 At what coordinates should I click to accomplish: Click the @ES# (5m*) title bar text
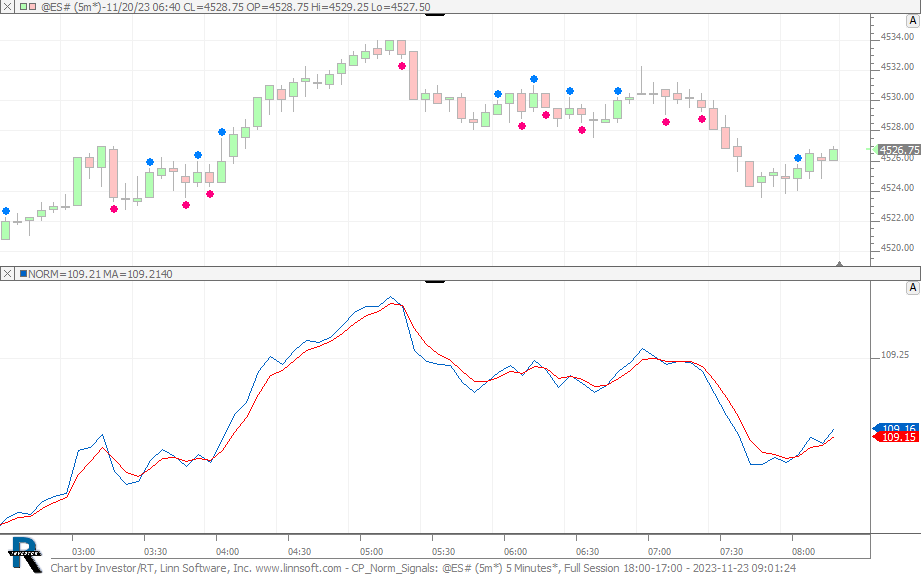(x=236, y=7)
